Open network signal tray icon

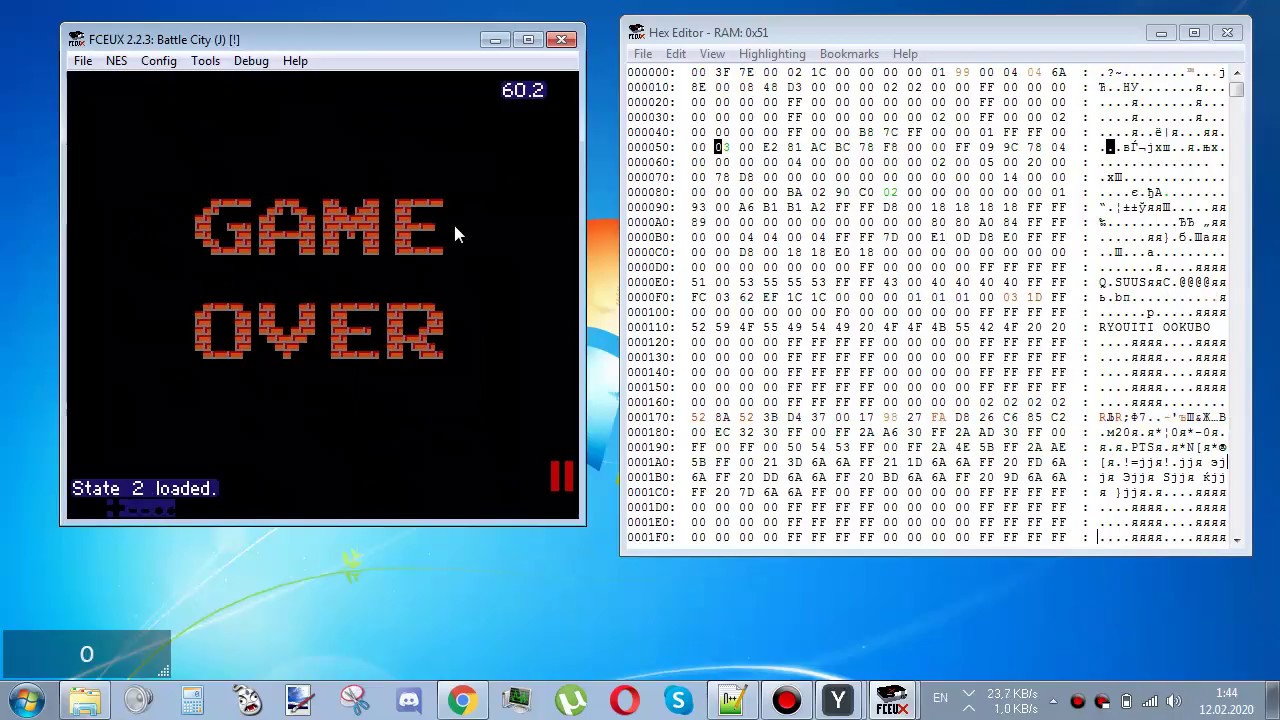(1151, 701)
